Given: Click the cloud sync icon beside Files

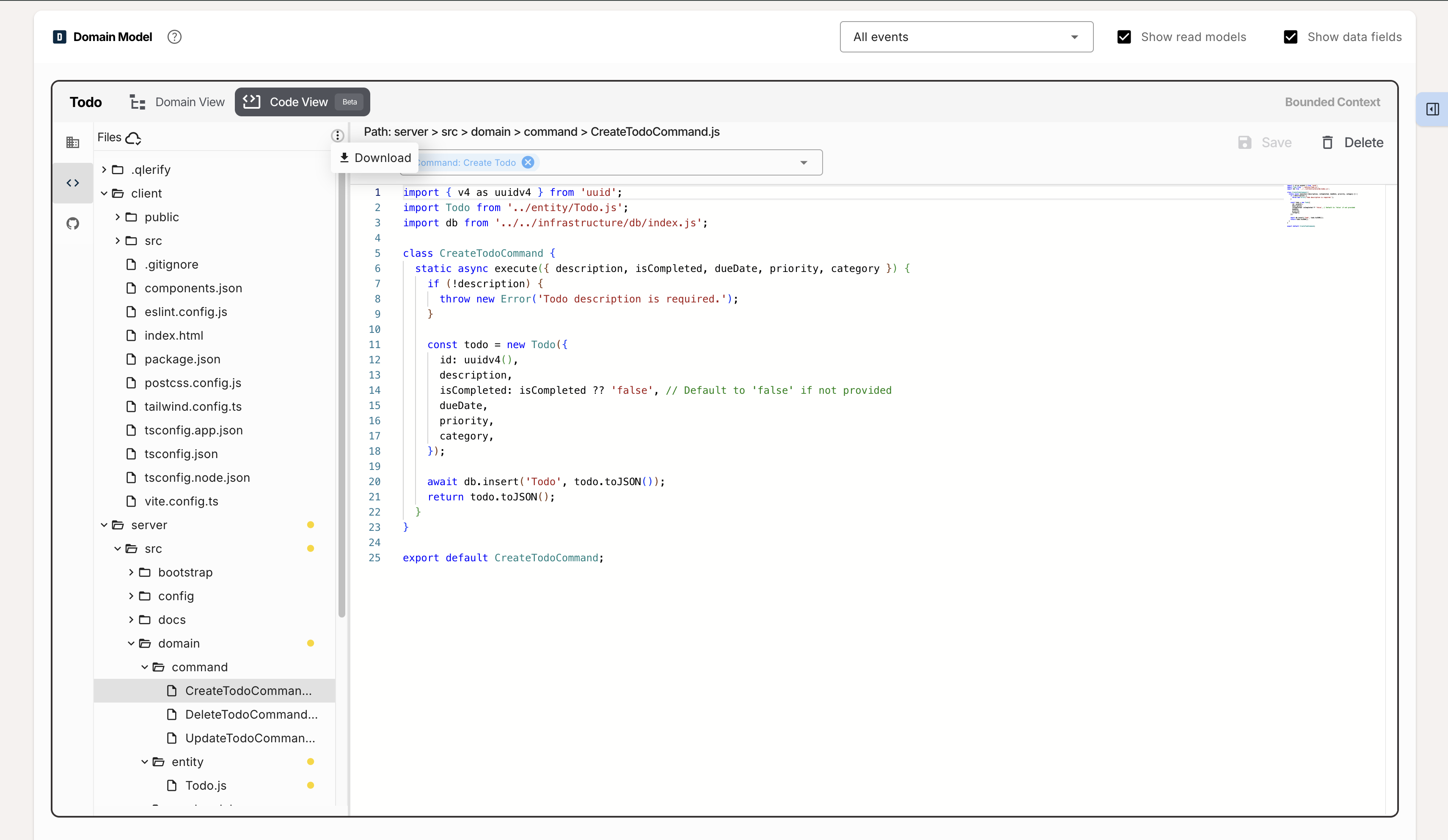Looking at the screenshot, I should [133, 138].
